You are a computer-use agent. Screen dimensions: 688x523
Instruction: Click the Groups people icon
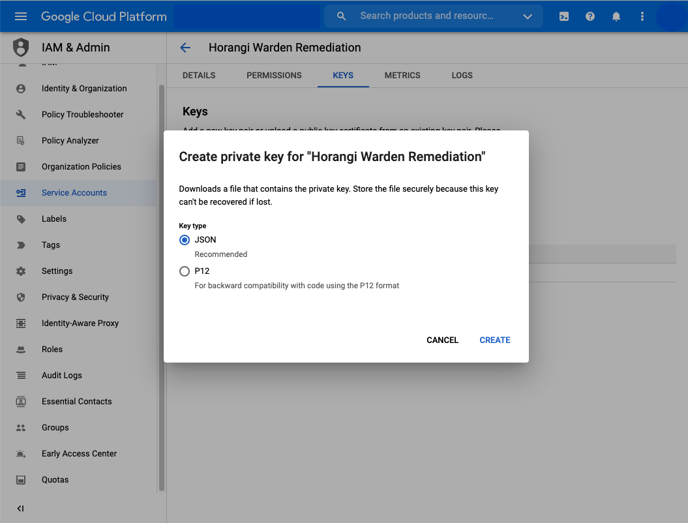click(x=21, y=428)
